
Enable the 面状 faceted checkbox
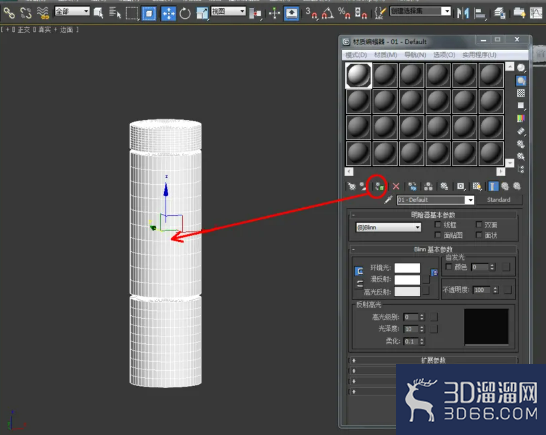click(x=479, y=235)
